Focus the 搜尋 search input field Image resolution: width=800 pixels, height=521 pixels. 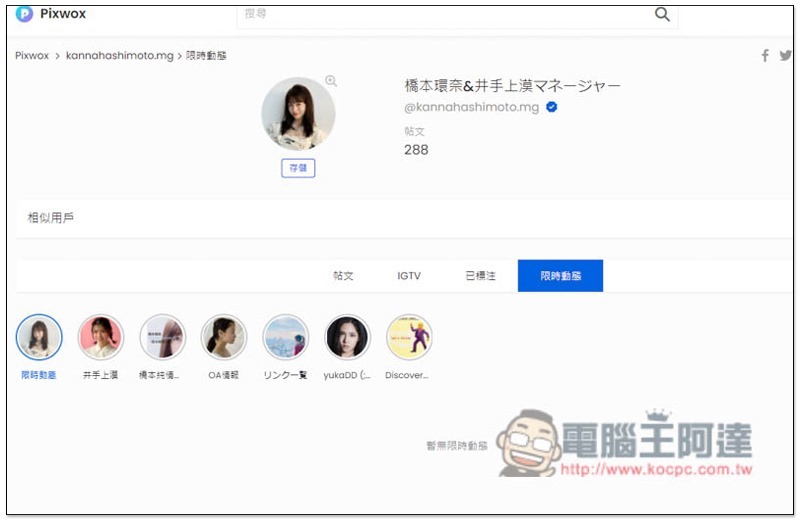pyautogui.click(x=440, y=15)
